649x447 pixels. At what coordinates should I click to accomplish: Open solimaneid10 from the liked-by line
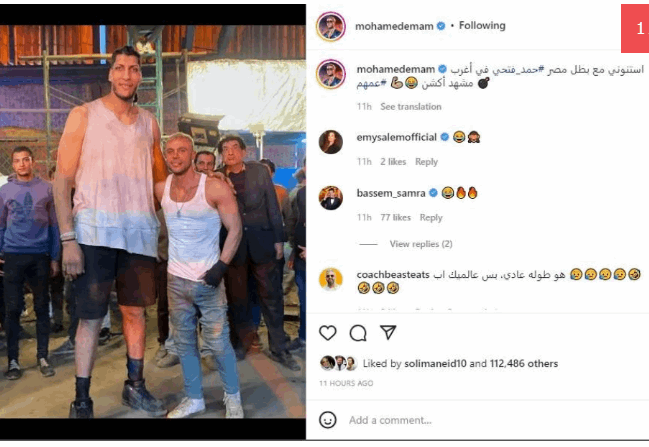pos(435,363)
